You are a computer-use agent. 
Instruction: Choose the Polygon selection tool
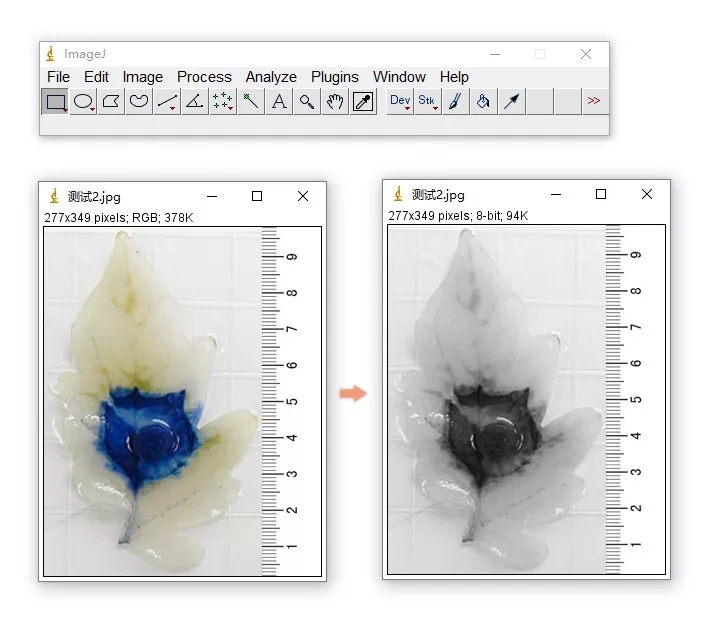click(111, 101)
